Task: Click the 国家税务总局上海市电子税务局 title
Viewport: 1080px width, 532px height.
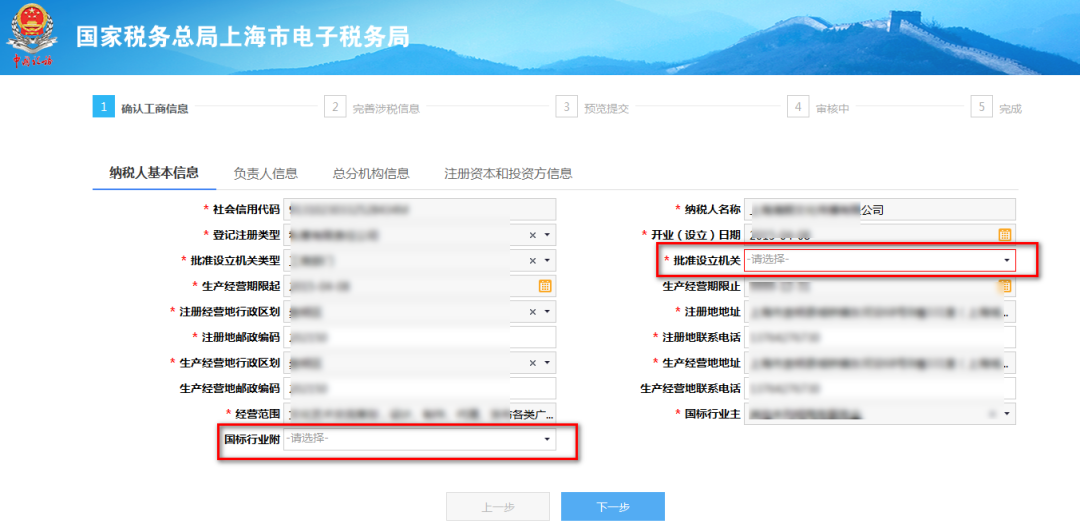Action: [x=242, y=37]
